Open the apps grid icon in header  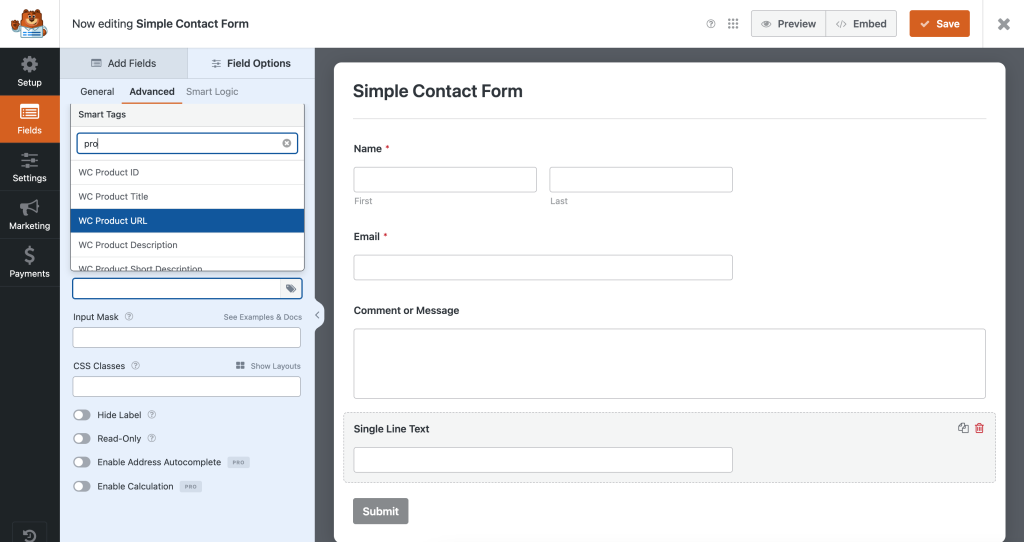733,24
